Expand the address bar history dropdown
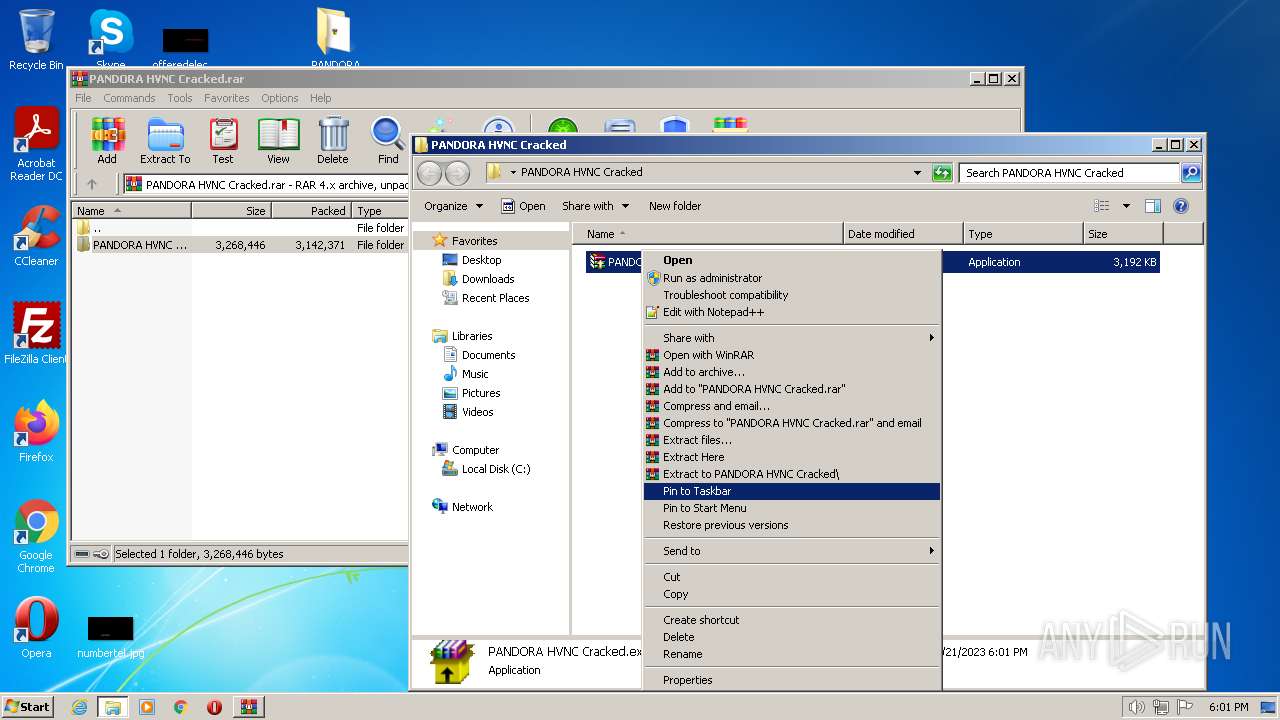This screenshot has width=1280, height=720. pyautogui.click(x=917, y=173)
